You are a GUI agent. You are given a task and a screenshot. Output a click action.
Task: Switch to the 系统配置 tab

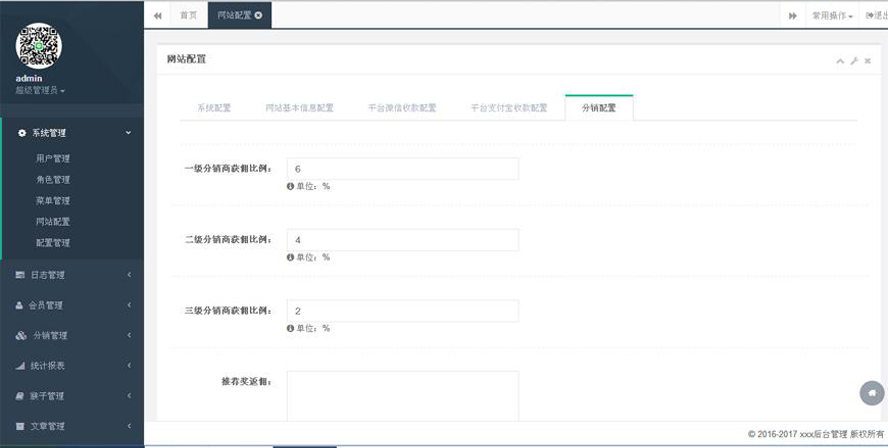coord(214,108)
